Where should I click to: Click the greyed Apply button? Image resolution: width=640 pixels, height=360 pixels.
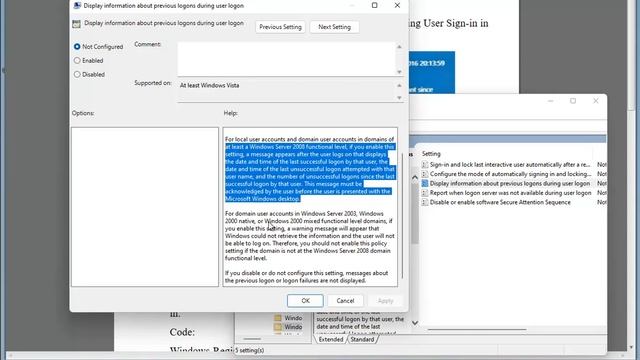click(385, 301)
